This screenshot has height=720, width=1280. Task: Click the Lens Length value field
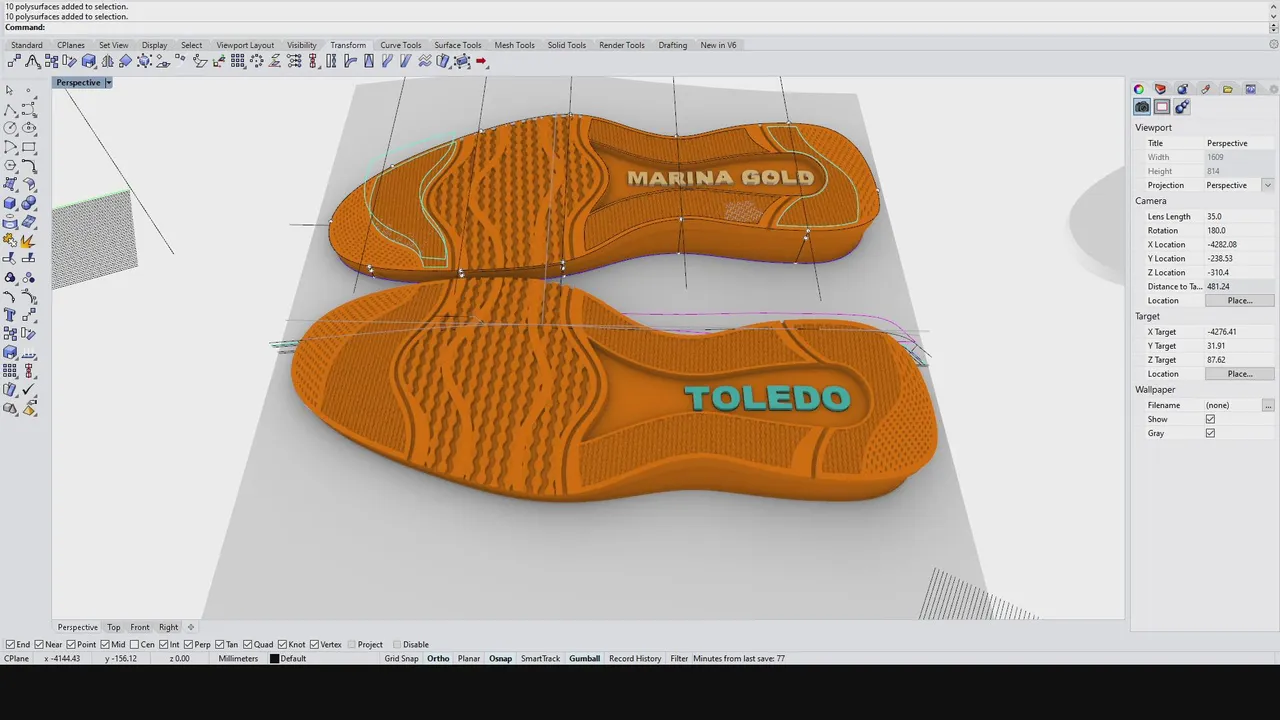[x=1239, y=216]
